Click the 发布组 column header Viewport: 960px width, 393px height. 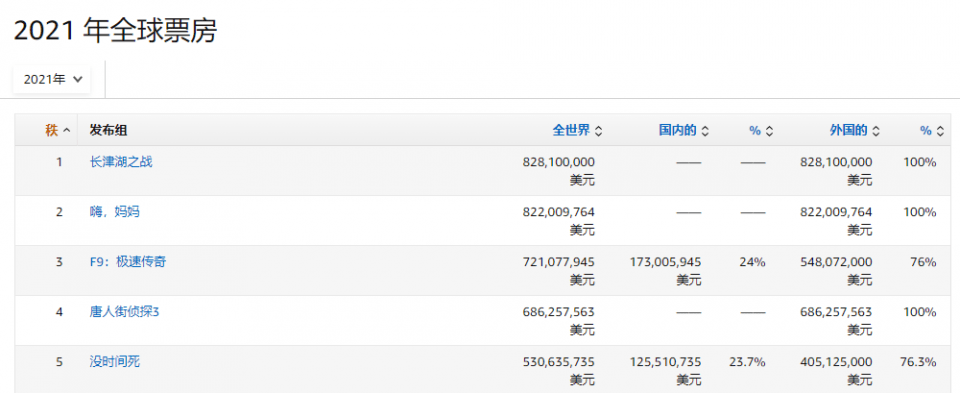click(108, 130)
